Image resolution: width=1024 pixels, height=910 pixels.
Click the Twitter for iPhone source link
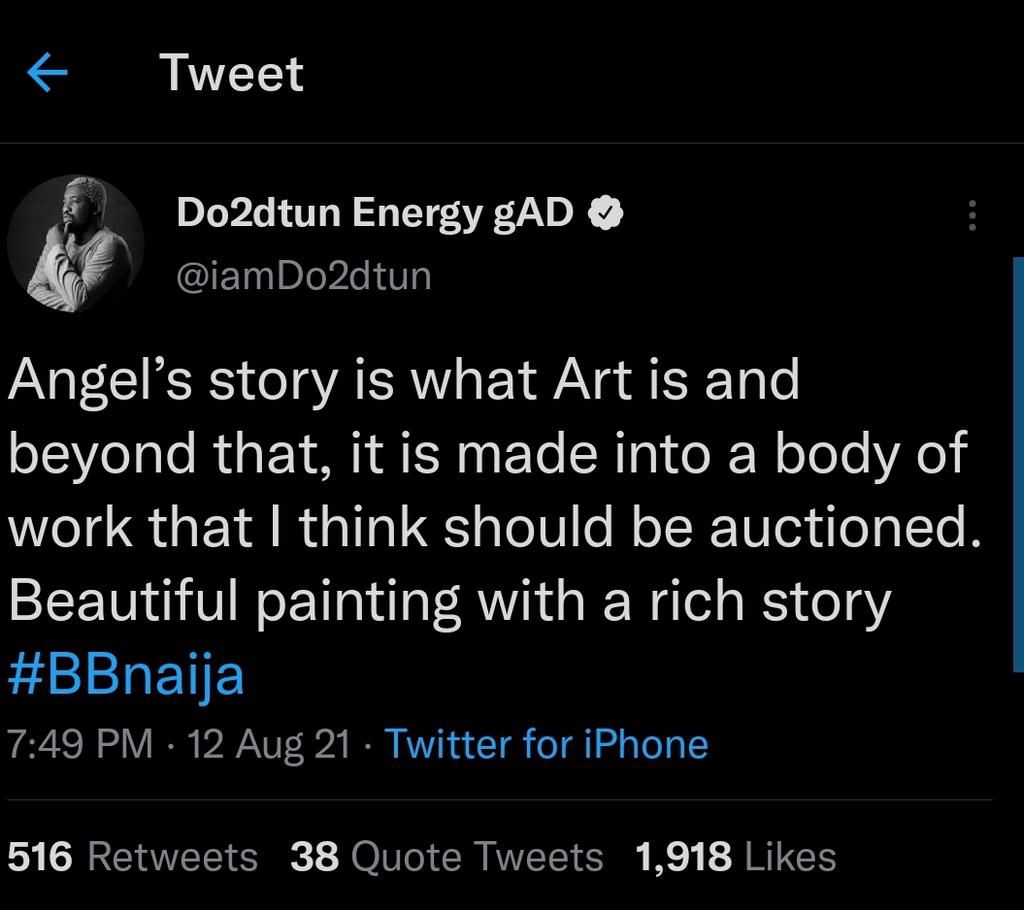(x=546, y=742)
